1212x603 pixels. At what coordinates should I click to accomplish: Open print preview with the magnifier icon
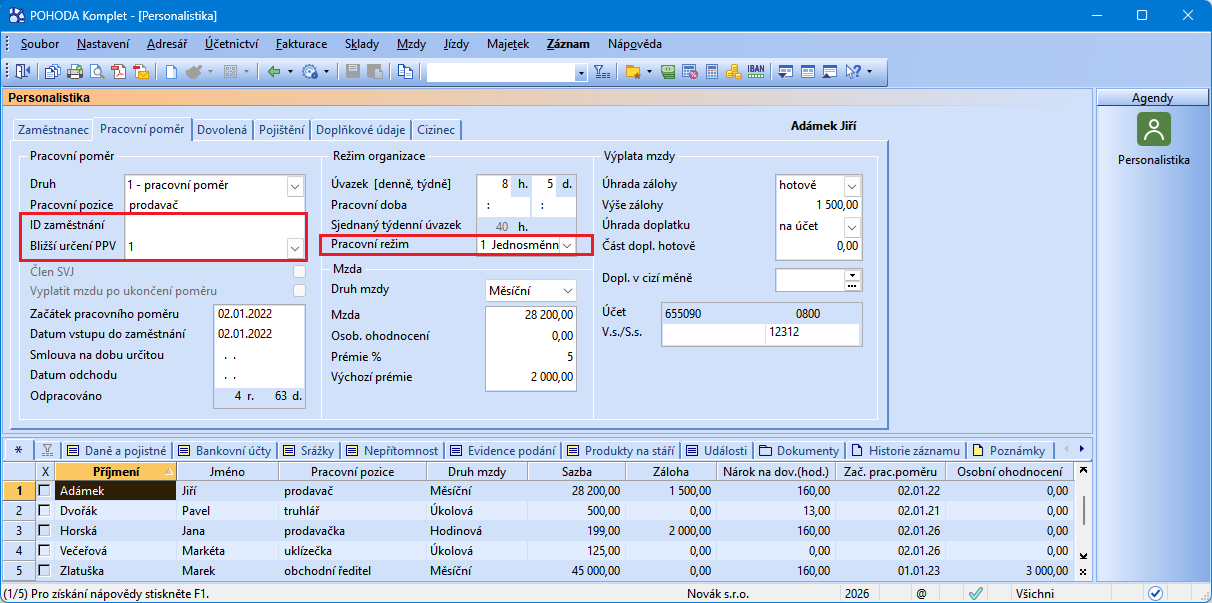point(98,72)
